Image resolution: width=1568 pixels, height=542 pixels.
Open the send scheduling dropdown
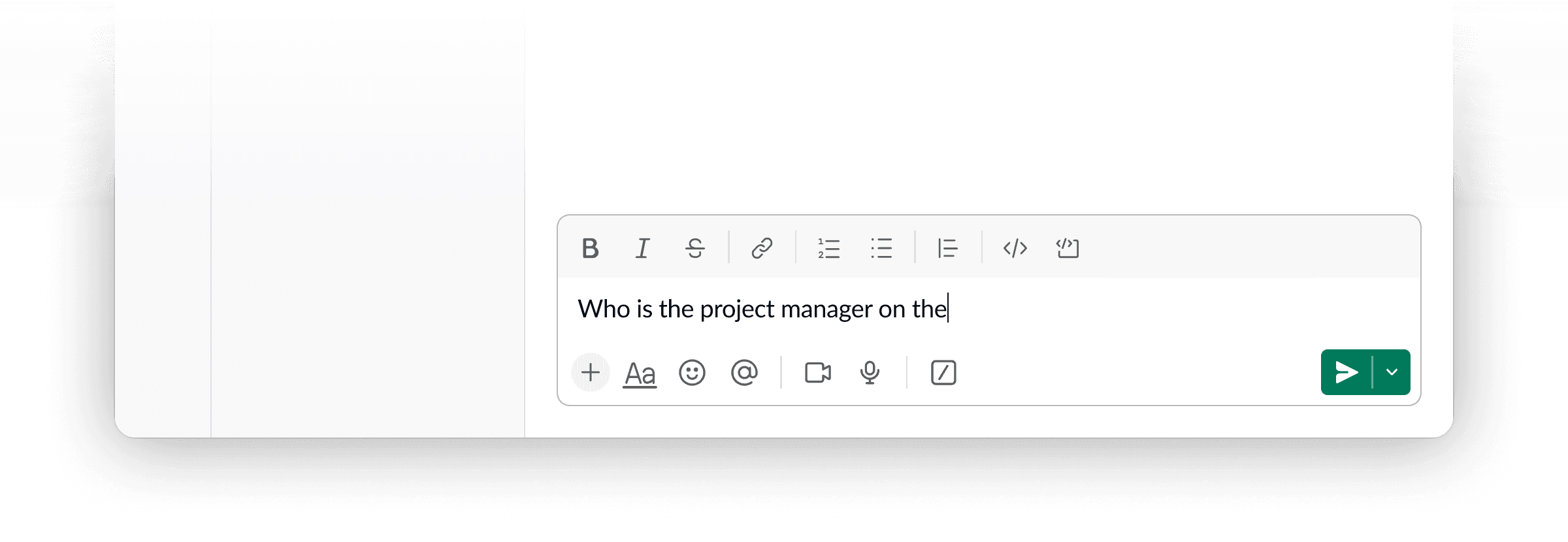1392,372
